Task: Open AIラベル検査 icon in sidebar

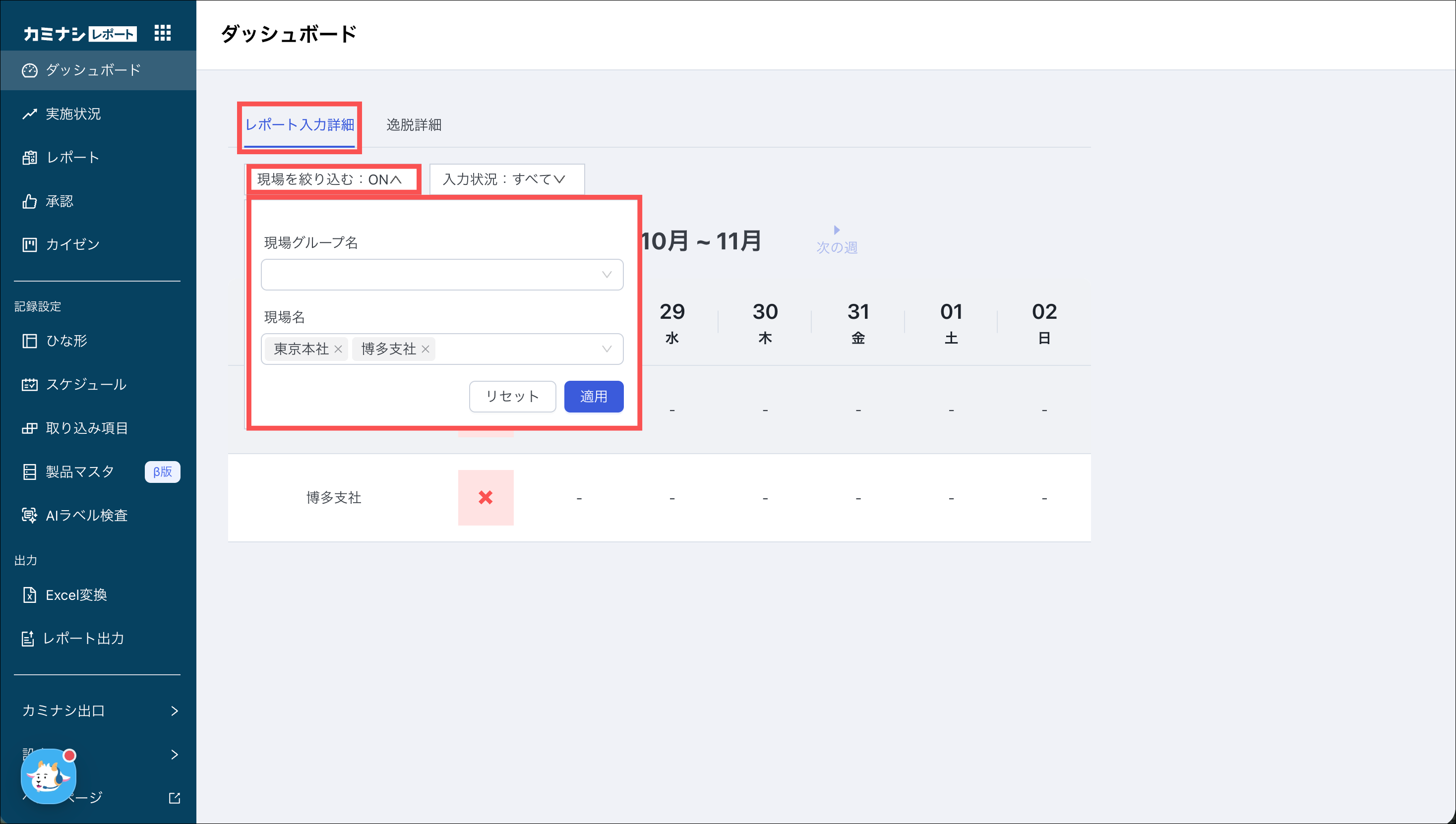Action: (29, 516)
